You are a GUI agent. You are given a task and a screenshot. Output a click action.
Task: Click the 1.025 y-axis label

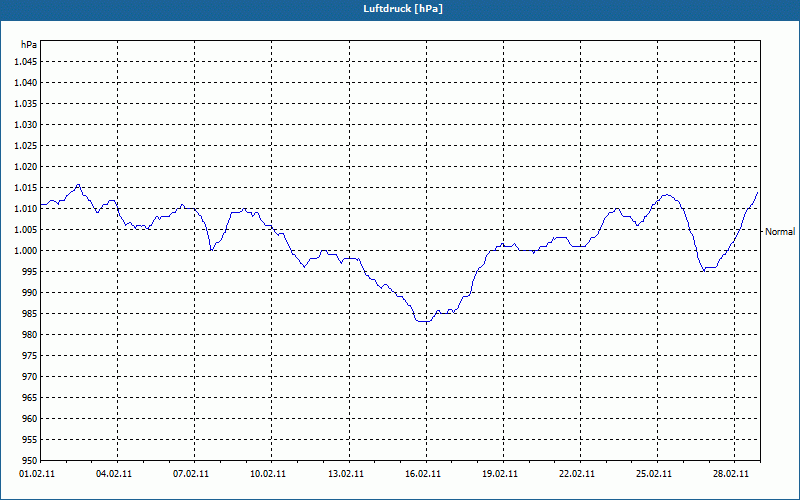tap(26, 145)
